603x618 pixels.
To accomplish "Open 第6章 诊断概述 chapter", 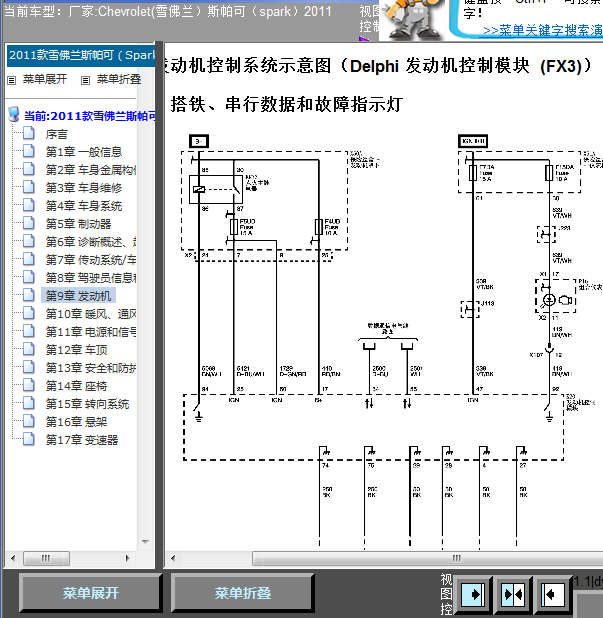I will (x=91, y=242).
